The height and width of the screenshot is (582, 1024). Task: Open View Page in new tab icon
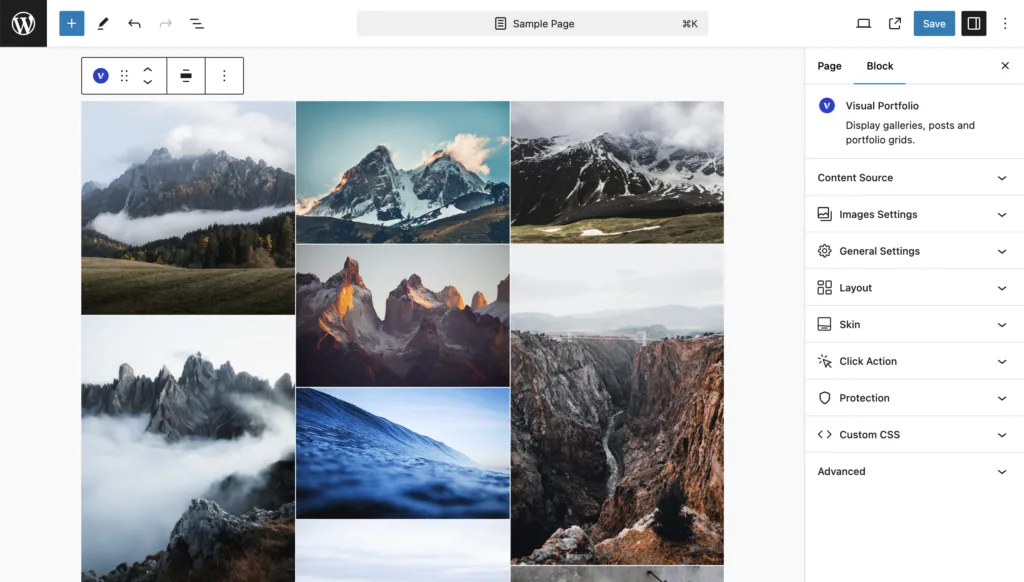895,23
